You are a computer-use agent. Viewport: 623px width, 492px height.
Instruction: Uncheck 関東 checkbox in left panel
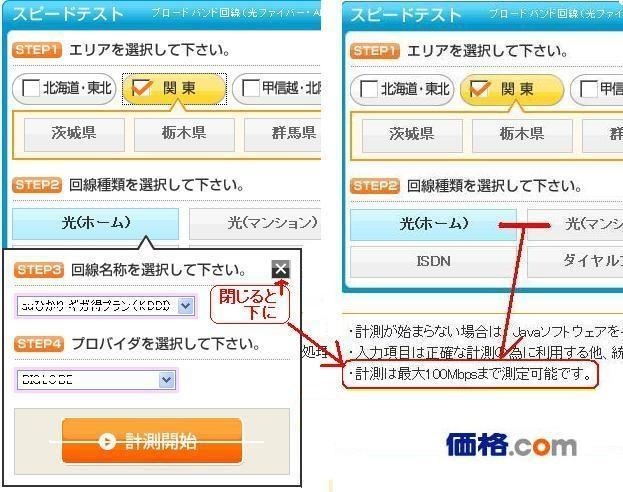(141, 87)
